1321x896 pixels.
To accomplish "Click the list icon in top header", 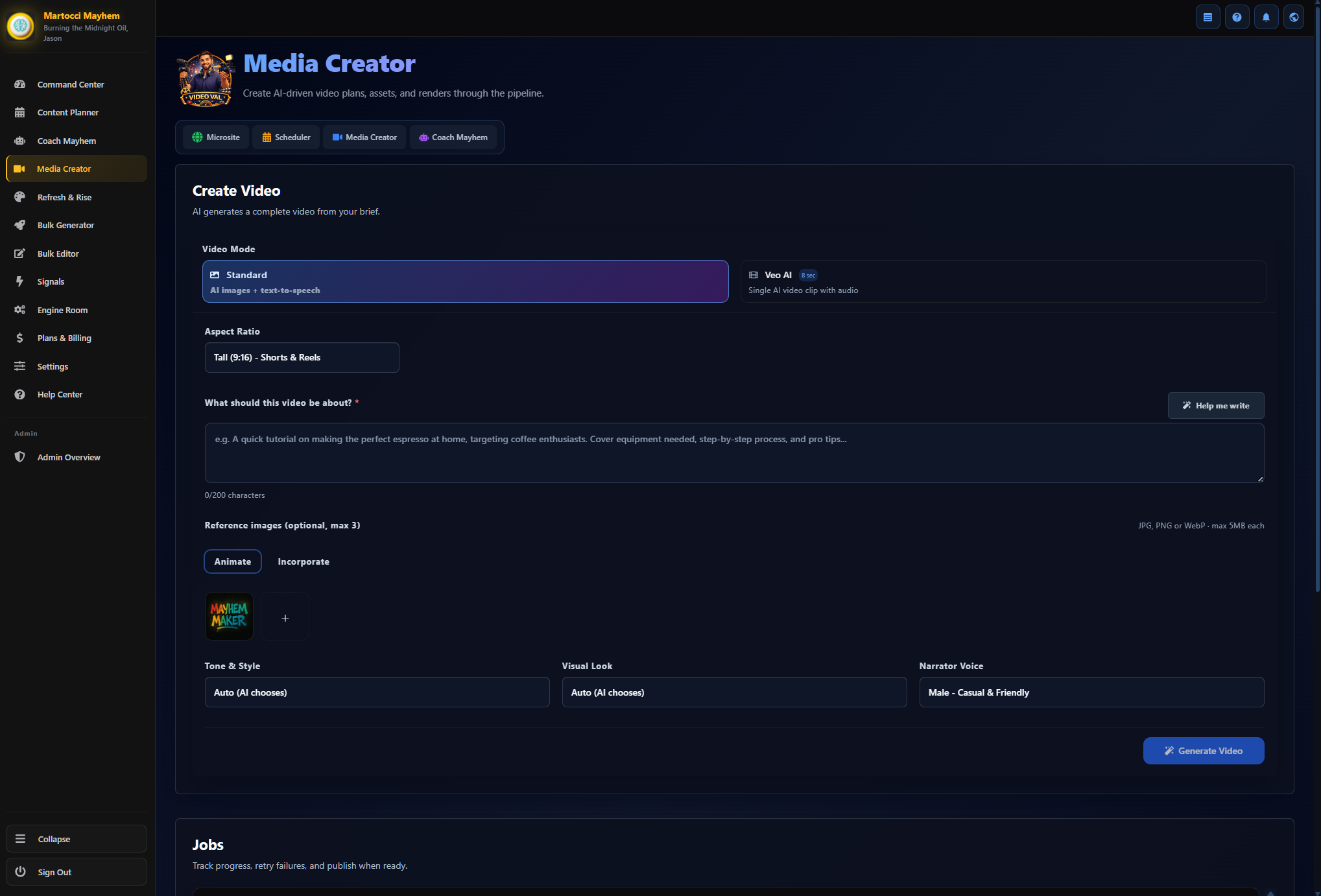I will coord(1208,18).
